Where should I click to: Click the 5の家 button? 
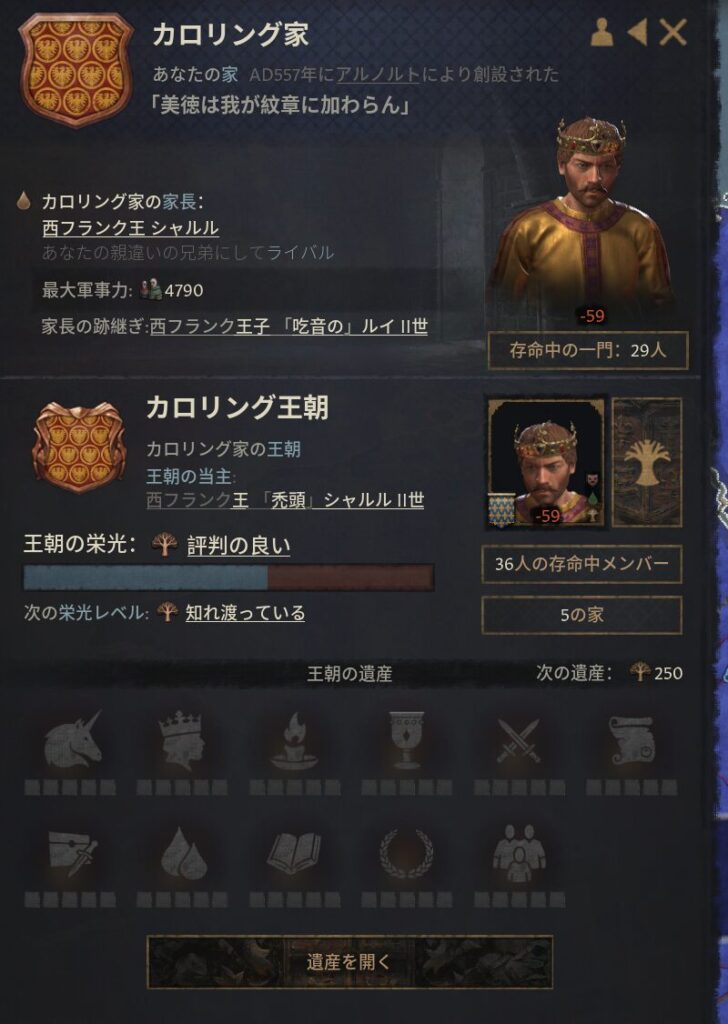pyautogui.click(x=582, y=615)
